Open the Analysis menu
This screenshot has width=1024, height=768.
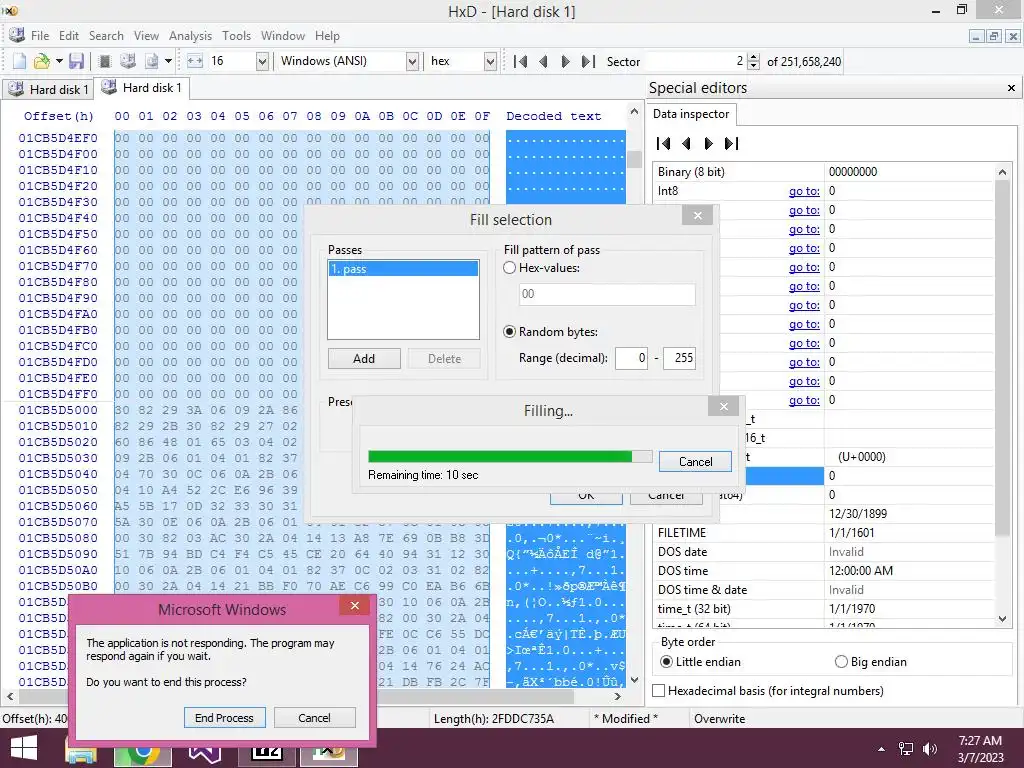click(x=190, y=36)
